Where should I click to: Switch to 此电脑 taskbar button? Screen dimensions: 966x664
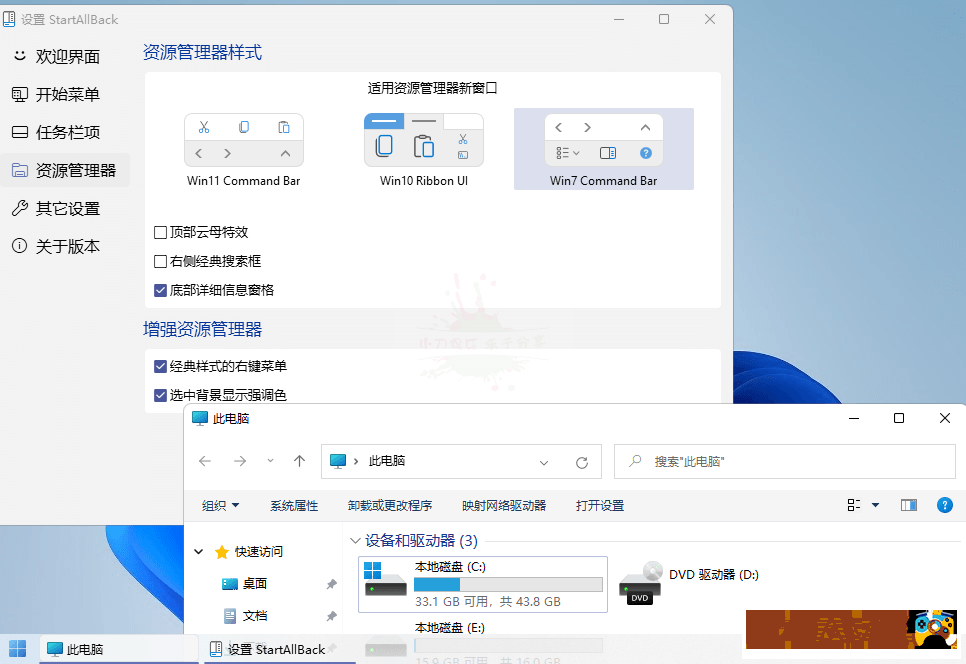(119, 649)
